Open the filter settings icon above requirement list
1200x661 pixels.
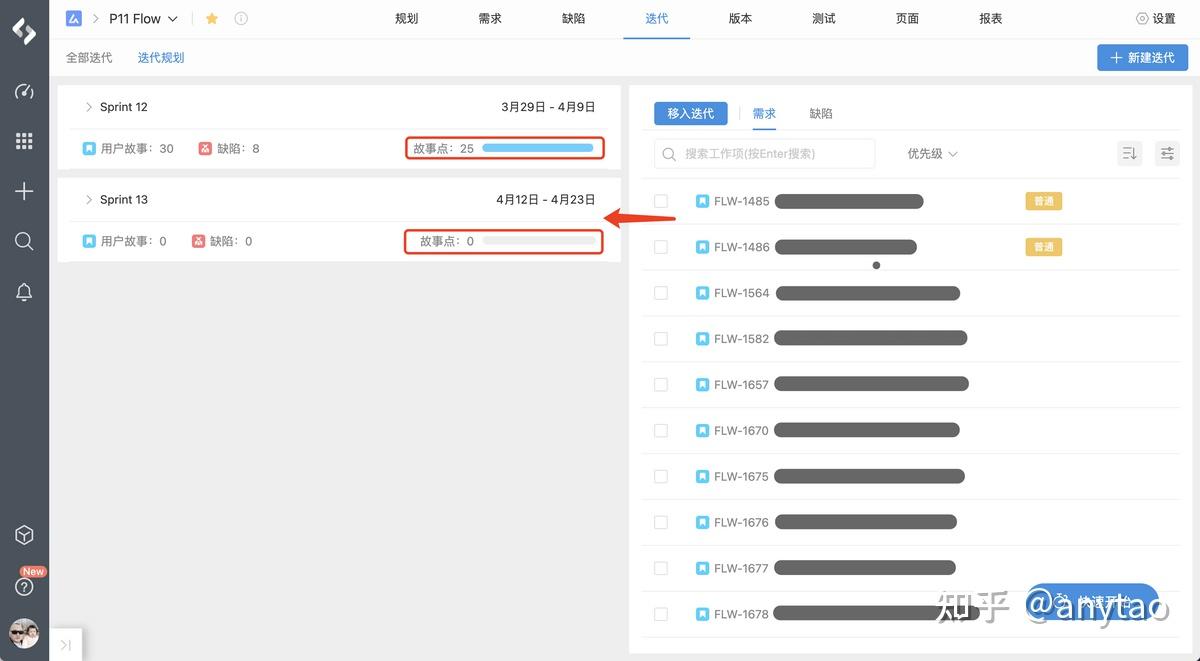pos(1167,153)
